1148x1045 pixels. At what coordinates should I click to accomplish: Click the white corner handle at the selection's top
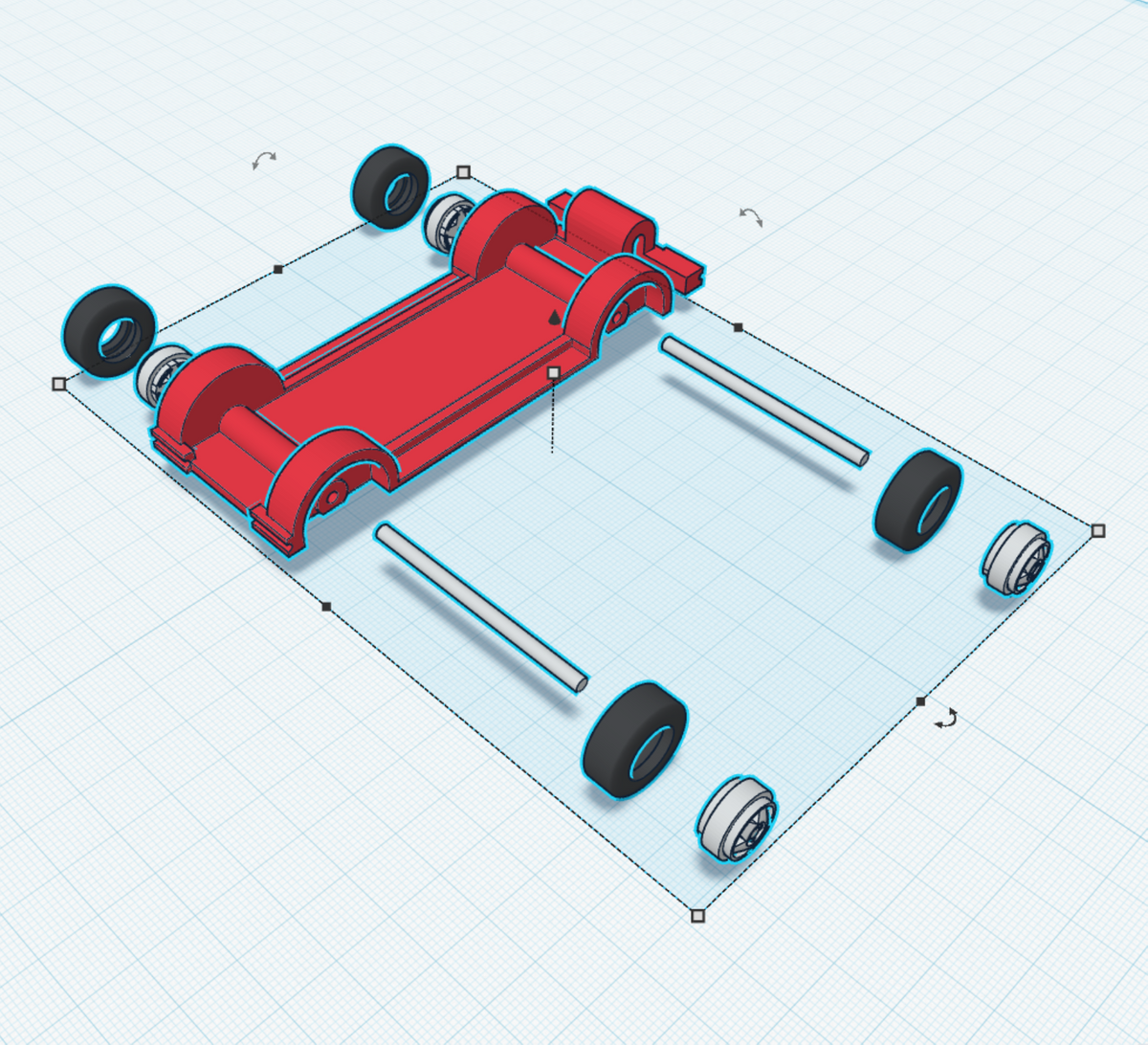[463, 172]
